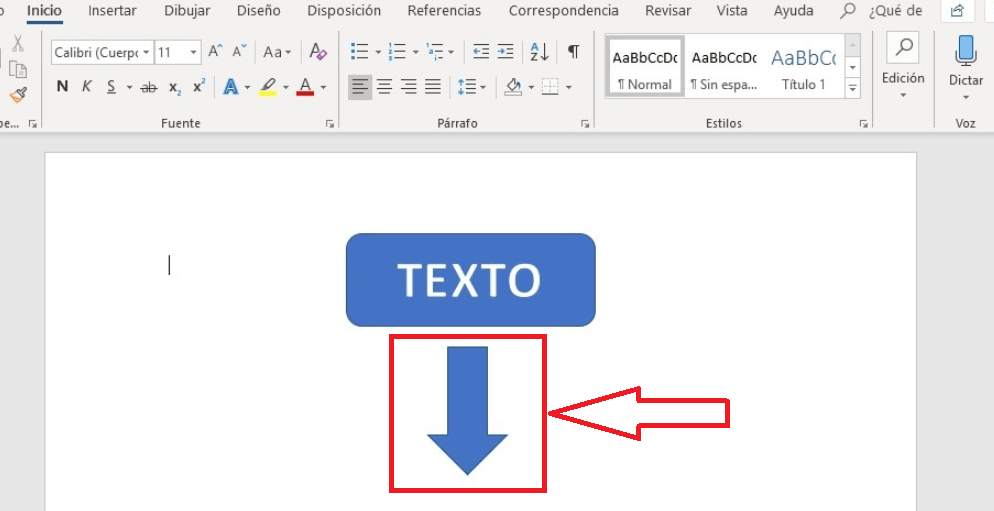Apply the Normal style
Screen dimensions: 994x511
tap(645, 66)
